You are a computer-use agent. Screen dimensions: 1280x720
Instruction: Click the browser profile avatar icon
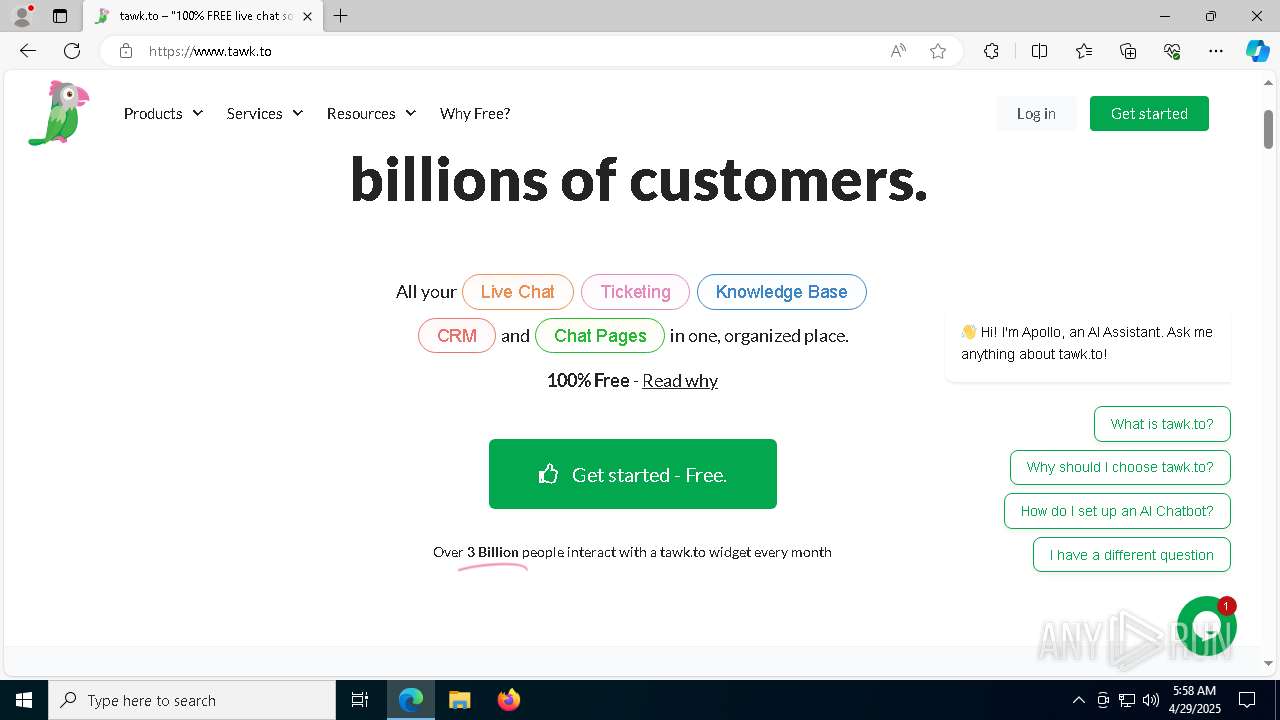pyautogui.click(x=22, y=16)
